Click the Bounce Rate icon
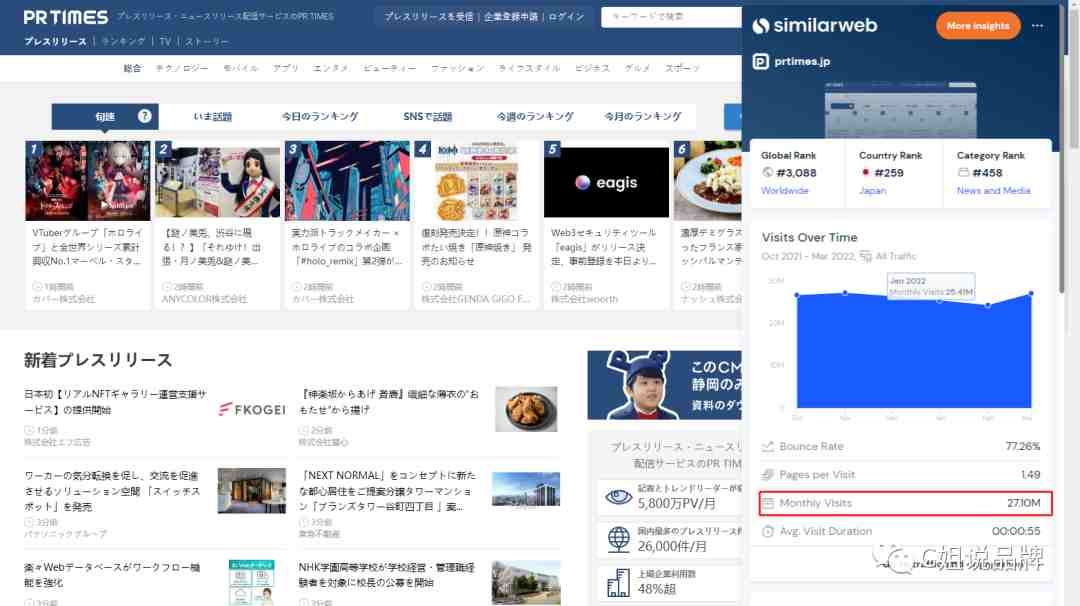The image size is (1080, 606). point(768,446)
